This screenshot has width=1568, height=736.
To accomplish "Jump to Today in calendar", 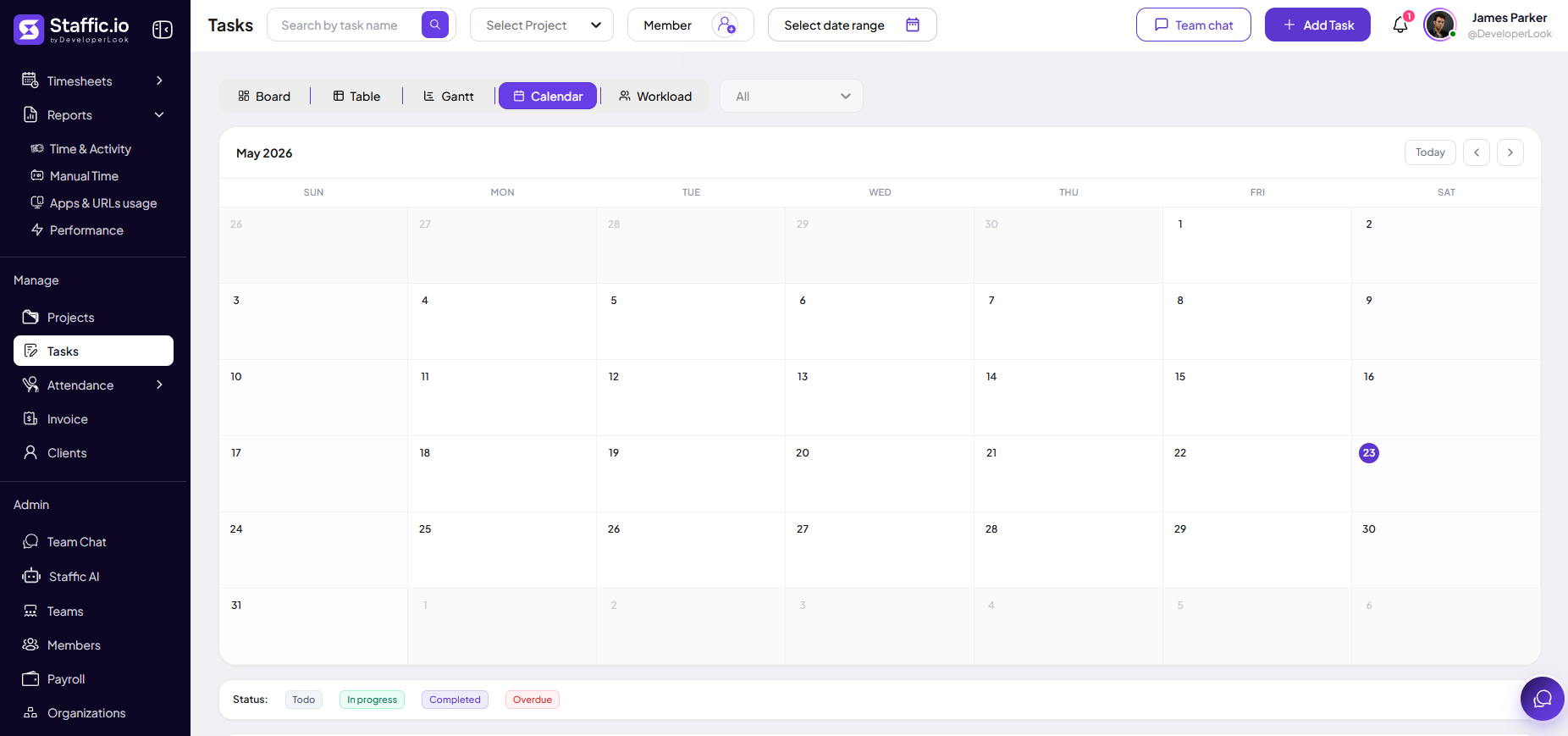I will (x=1430, y=152).
